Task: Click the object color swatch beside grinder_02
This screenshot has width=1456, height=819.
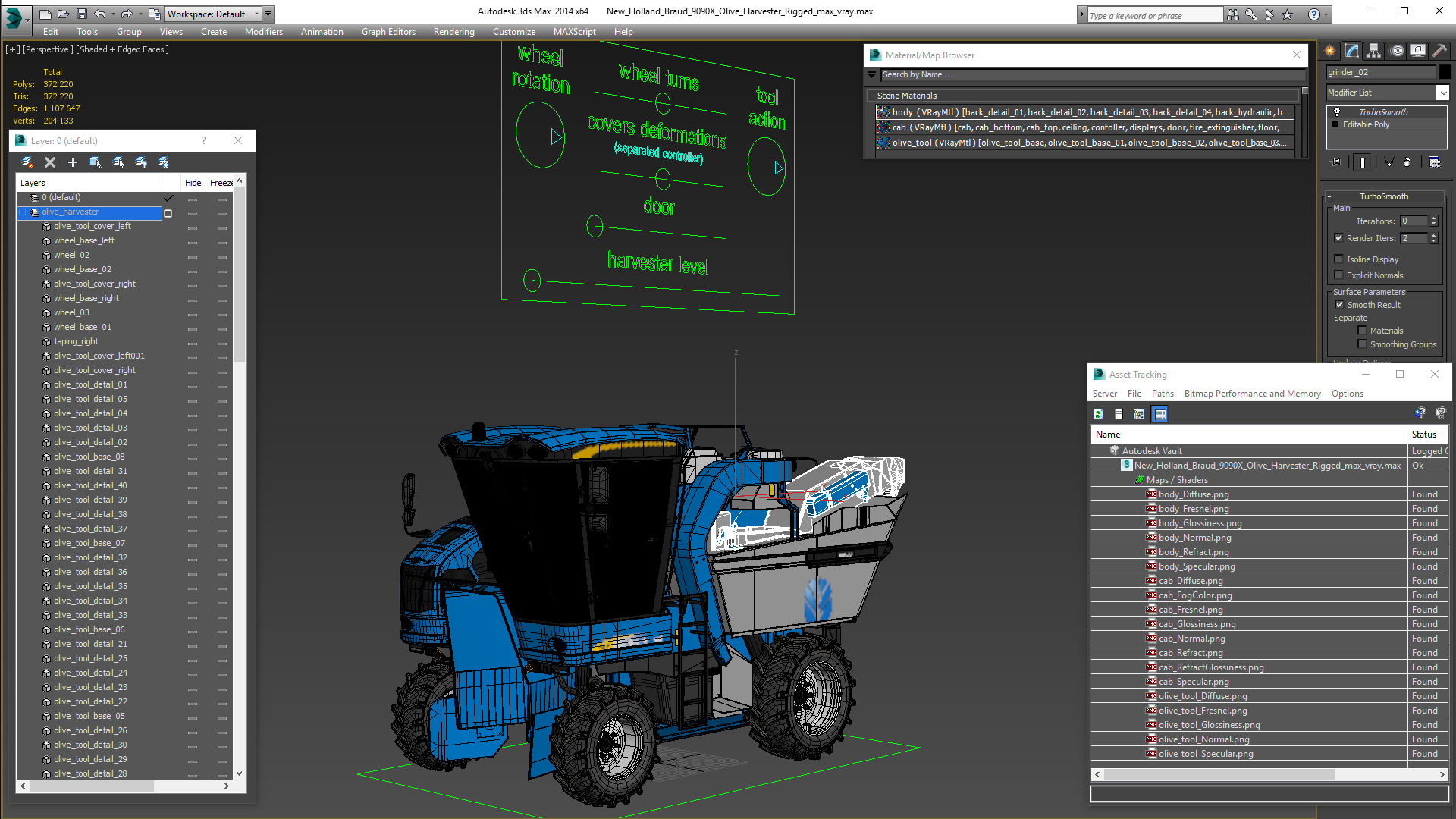Action: click(x=1445, y=72)
